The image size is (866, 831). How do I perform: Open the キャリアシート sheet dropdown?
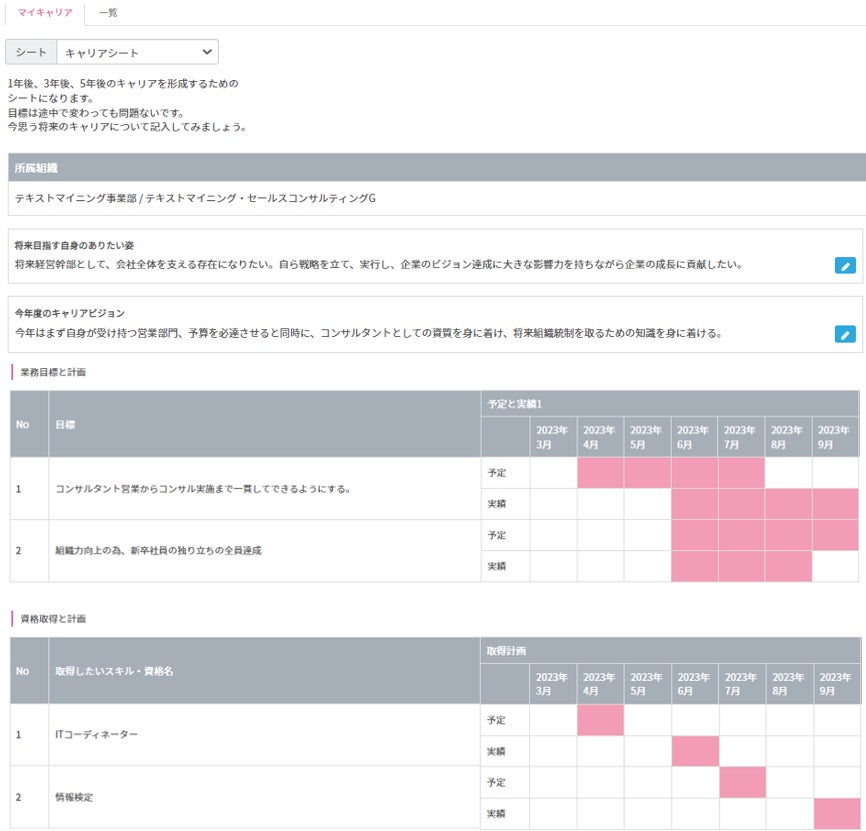[x=138, y=52]
